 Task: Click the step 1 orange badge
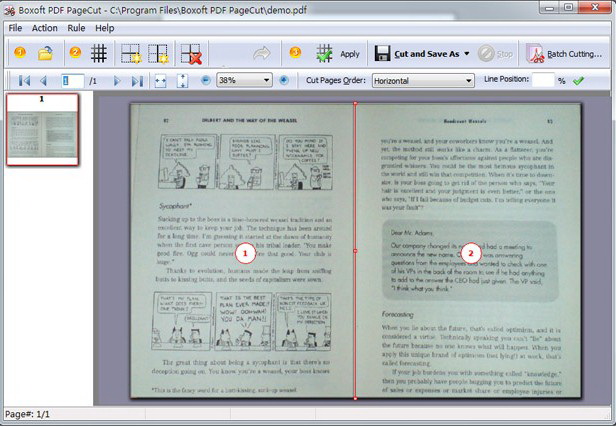[x=20, y=52]
